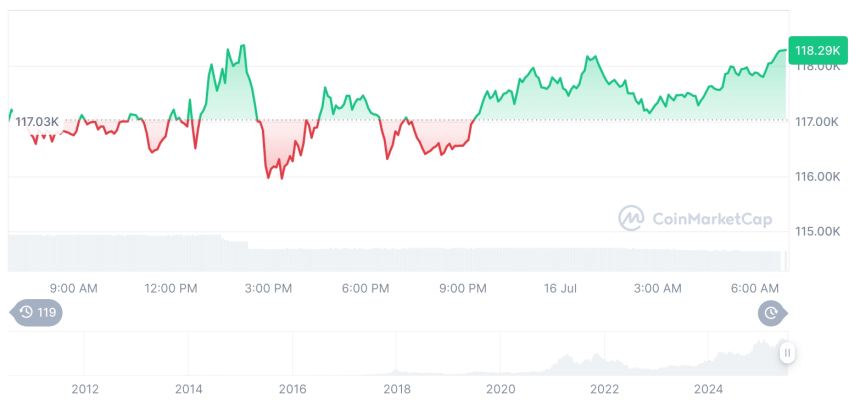Select the 2020 mark on year timeline
Image resolution: width=860 pixels, height=401 pixels.
[499, 388]
